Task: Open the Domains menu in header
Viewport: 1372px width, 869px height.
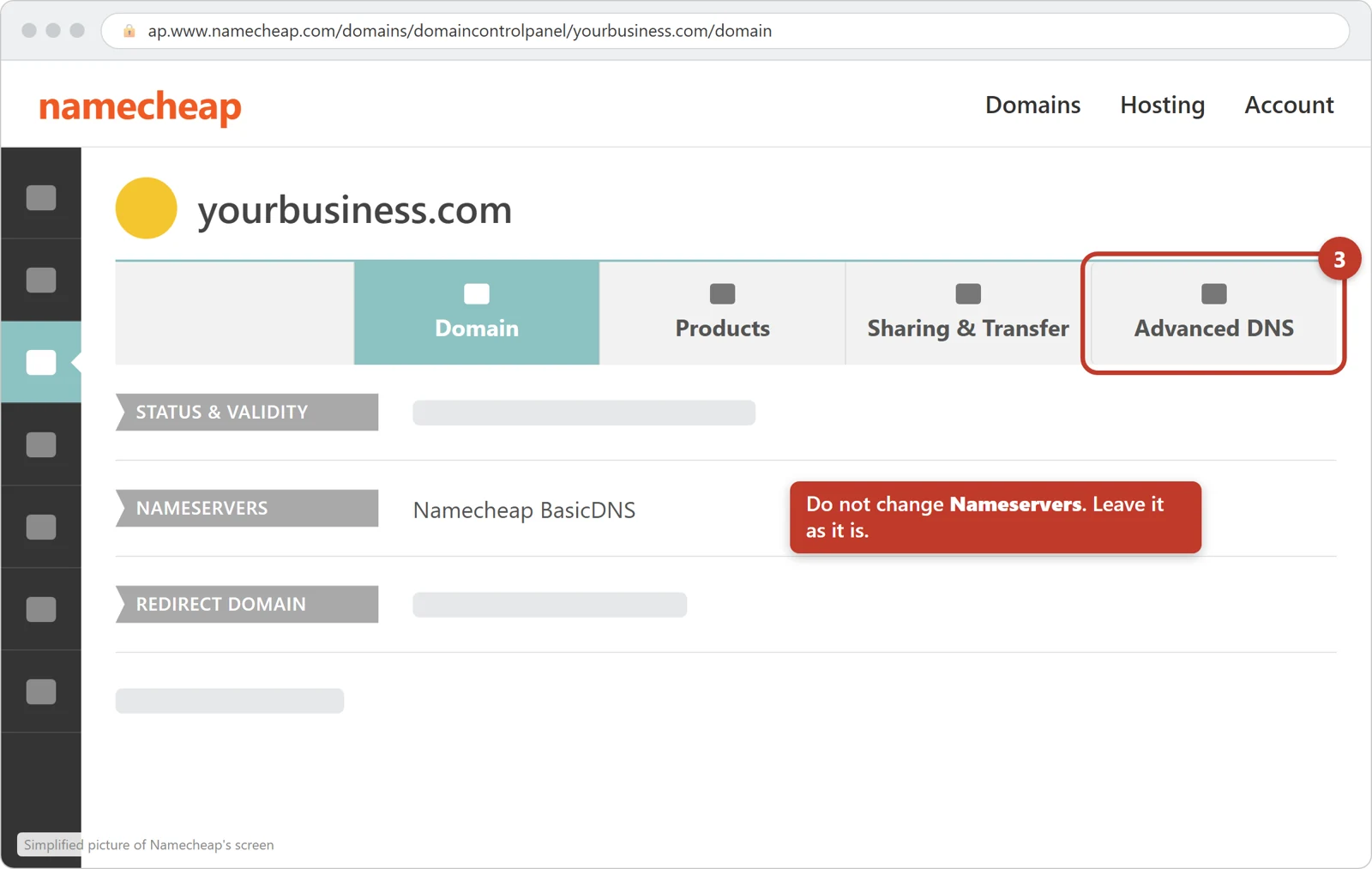Action: click(1032, 105)
